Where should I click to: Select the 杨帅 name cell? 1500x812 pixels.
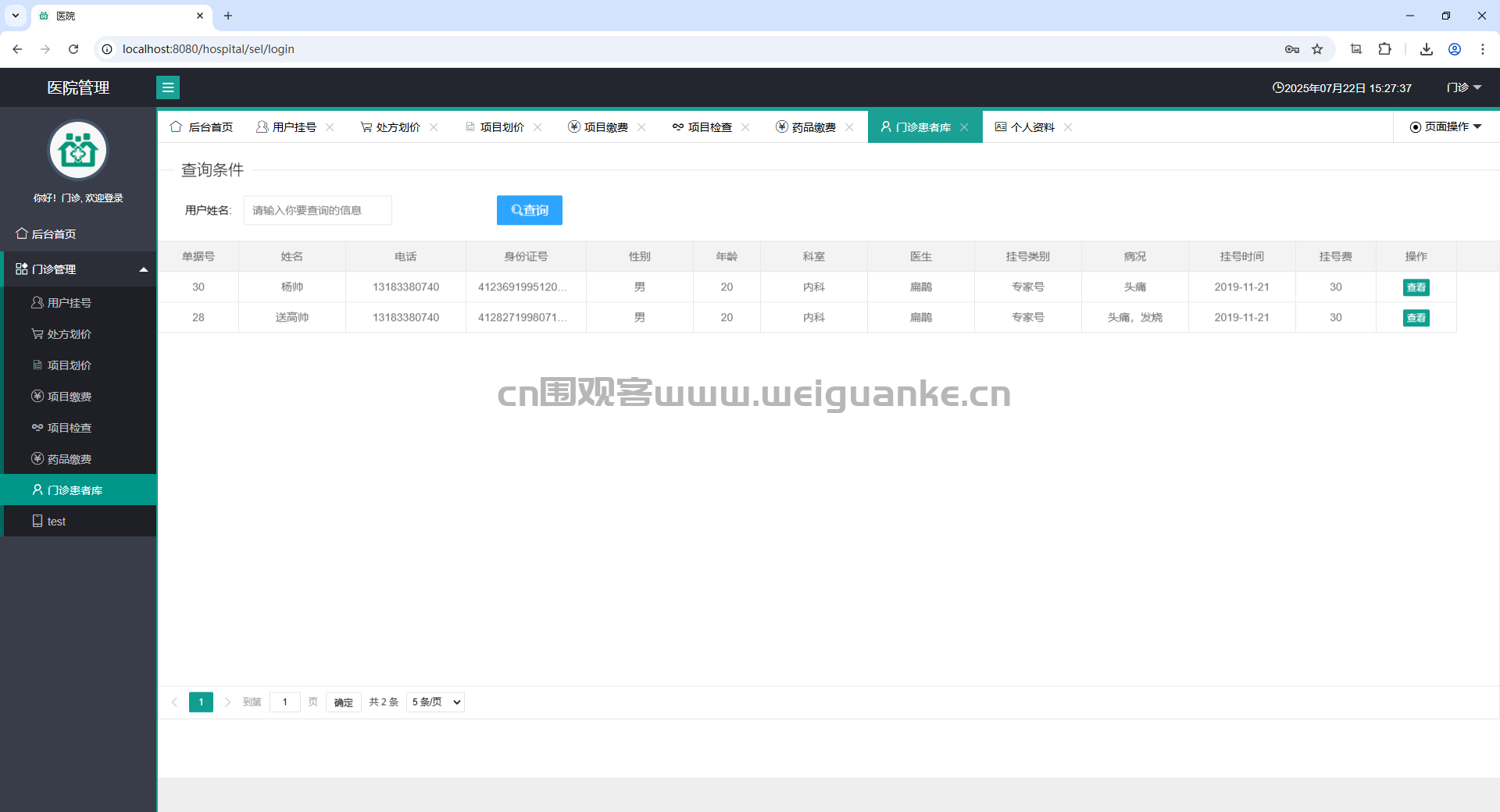click(x=292, y=287)
